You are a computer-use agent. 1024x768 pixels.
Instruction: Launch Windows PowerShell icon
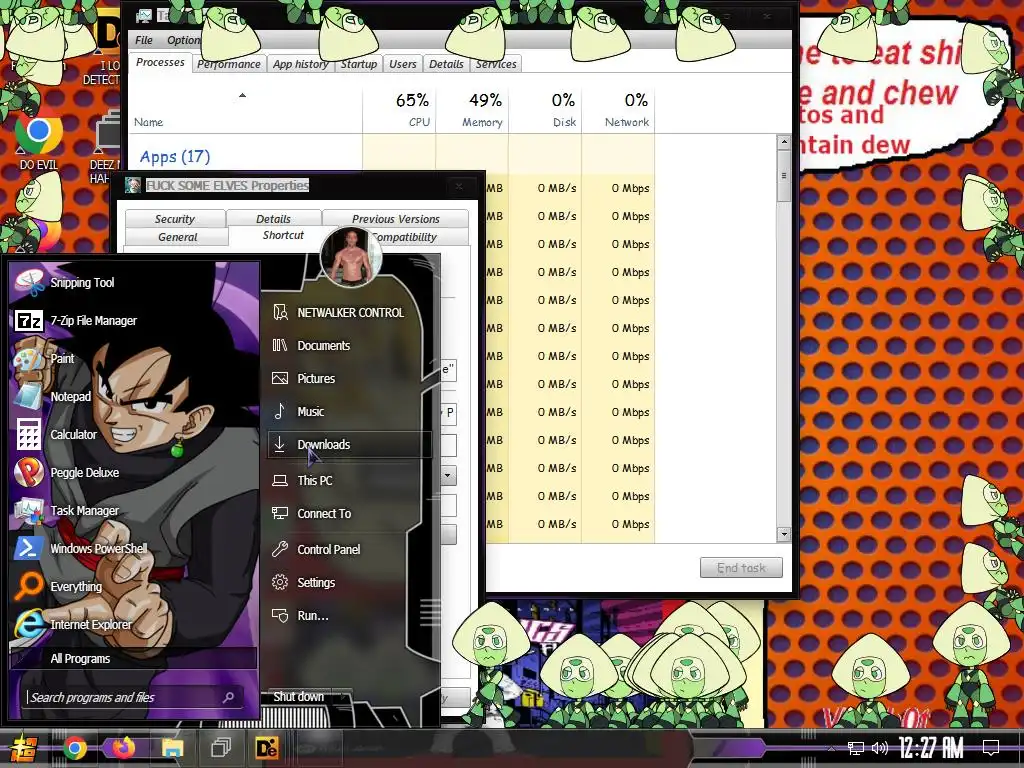pos(29,548)
